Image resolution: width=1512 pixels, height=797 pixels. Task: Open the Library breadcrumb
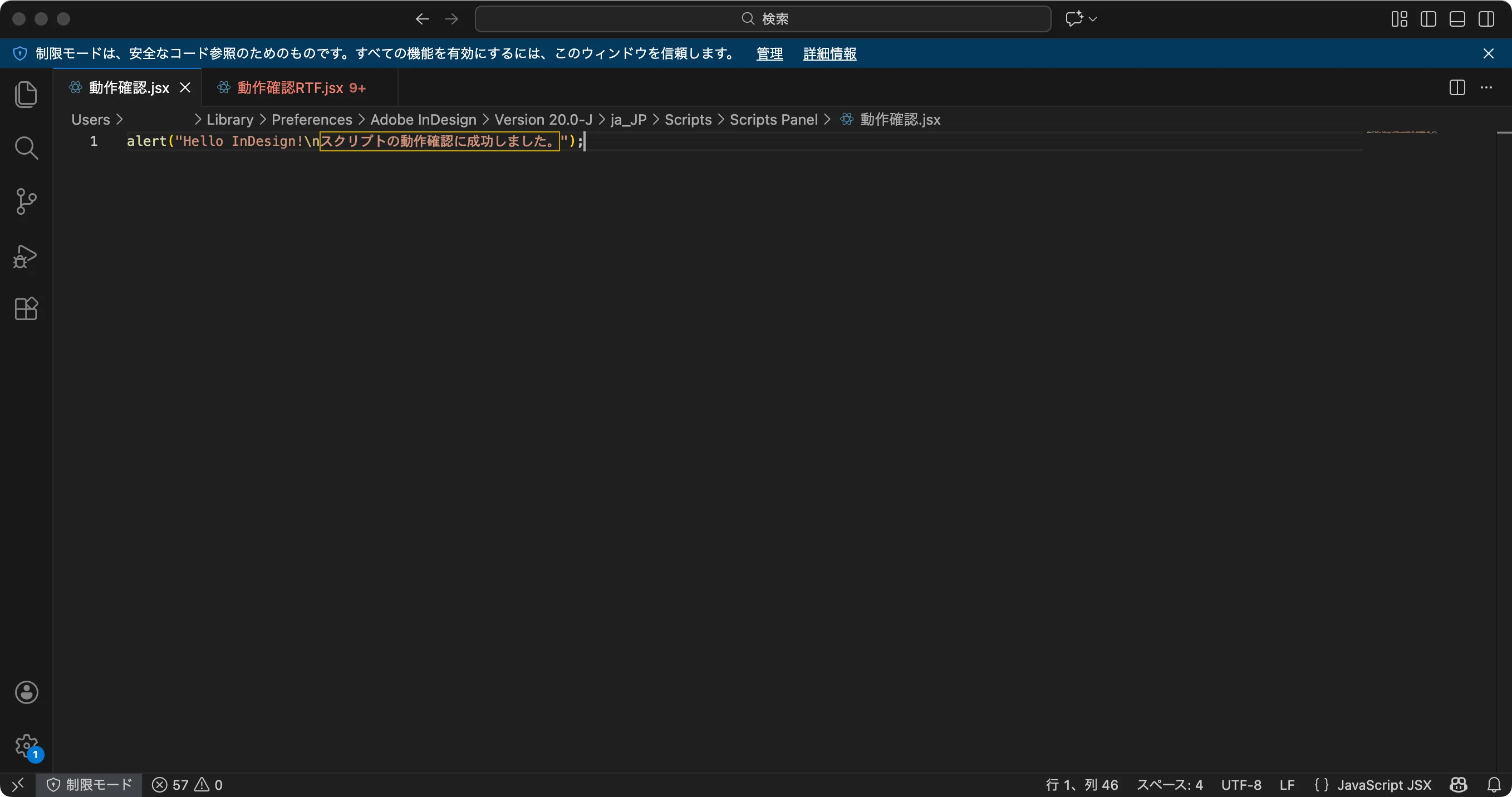click(230, 120)
